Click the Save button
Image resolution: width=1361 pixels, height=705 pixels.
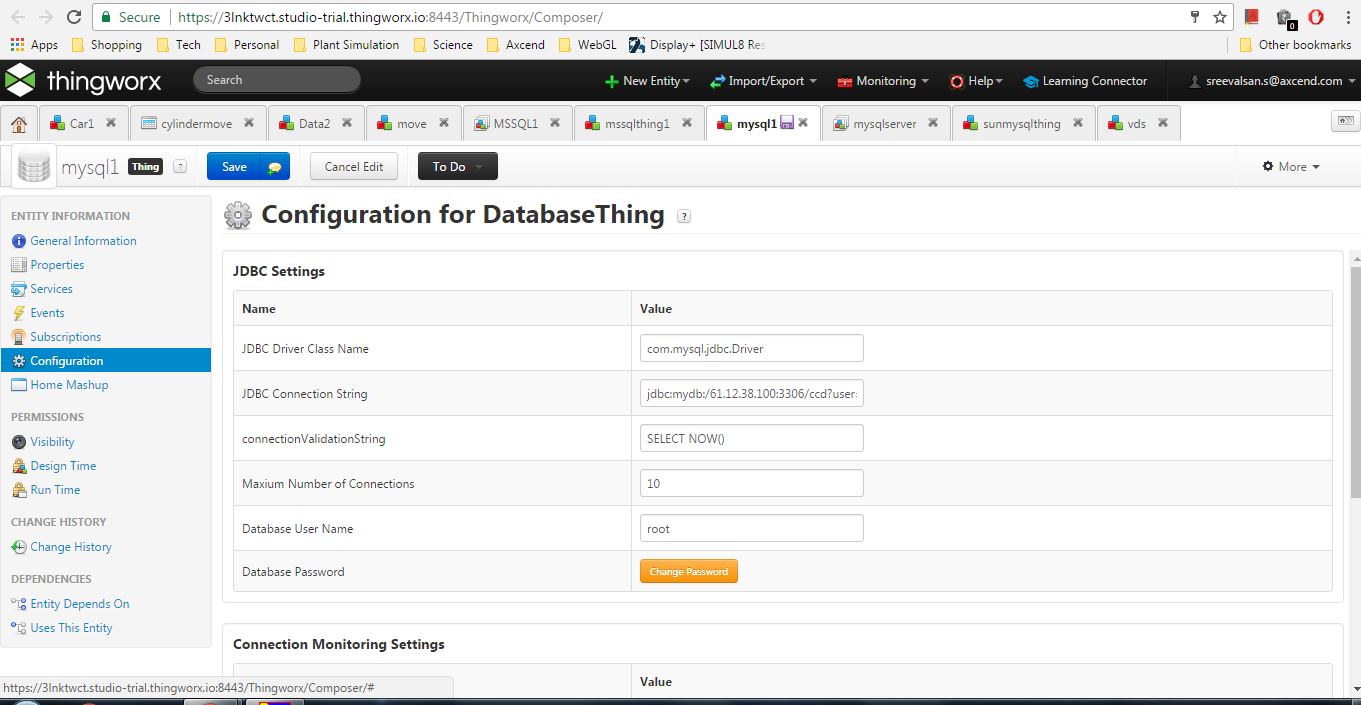click(x=234, y=167)
